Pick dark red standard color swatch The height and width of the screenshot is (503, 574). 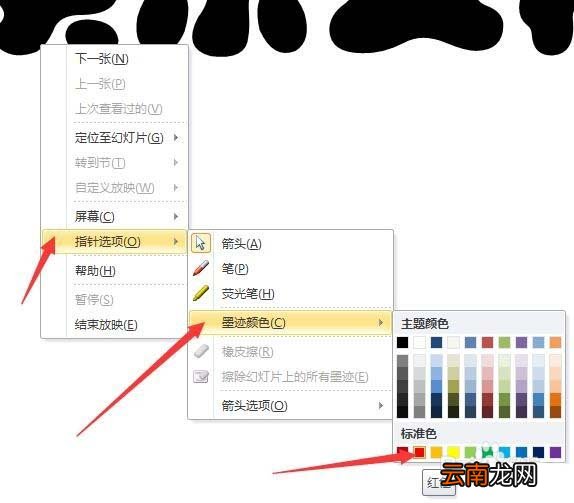(x=402, y=452)
